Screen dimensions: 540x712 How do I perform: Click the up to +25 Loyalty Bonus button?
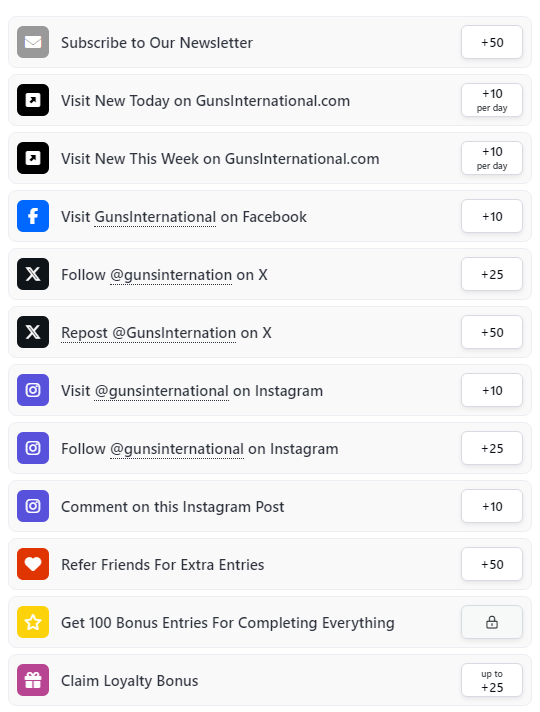click(x=492, y=680)
